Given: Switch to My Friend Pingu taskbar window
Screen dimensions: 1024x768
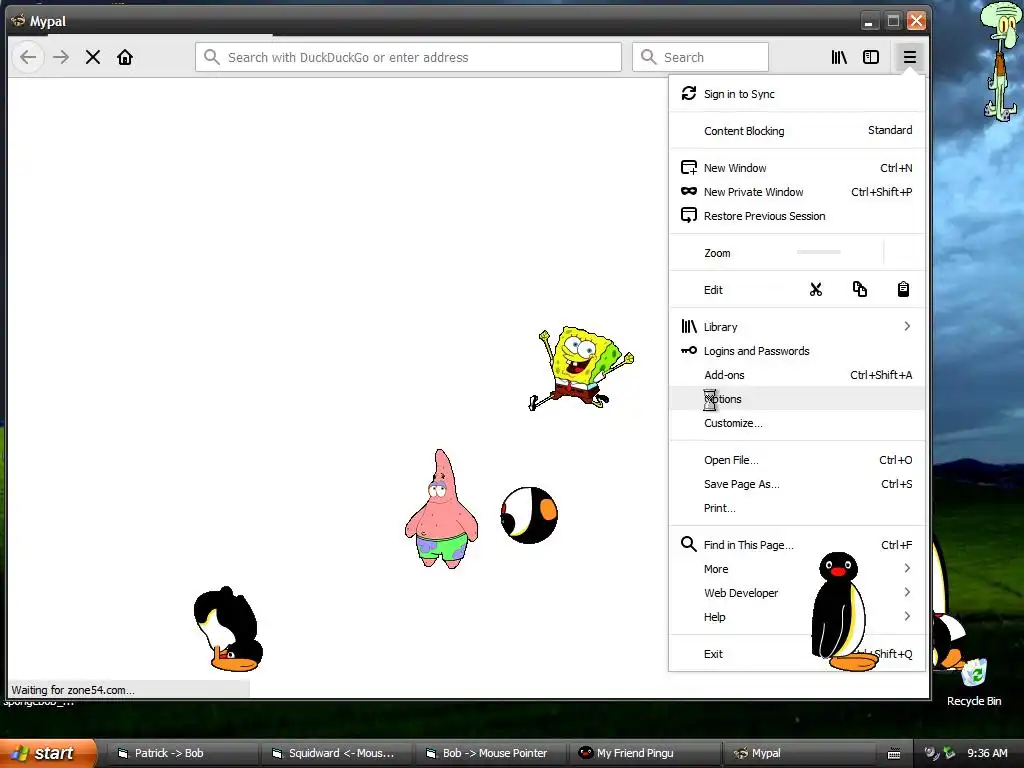Looking at the screenshot, I should tap(645, 754).
